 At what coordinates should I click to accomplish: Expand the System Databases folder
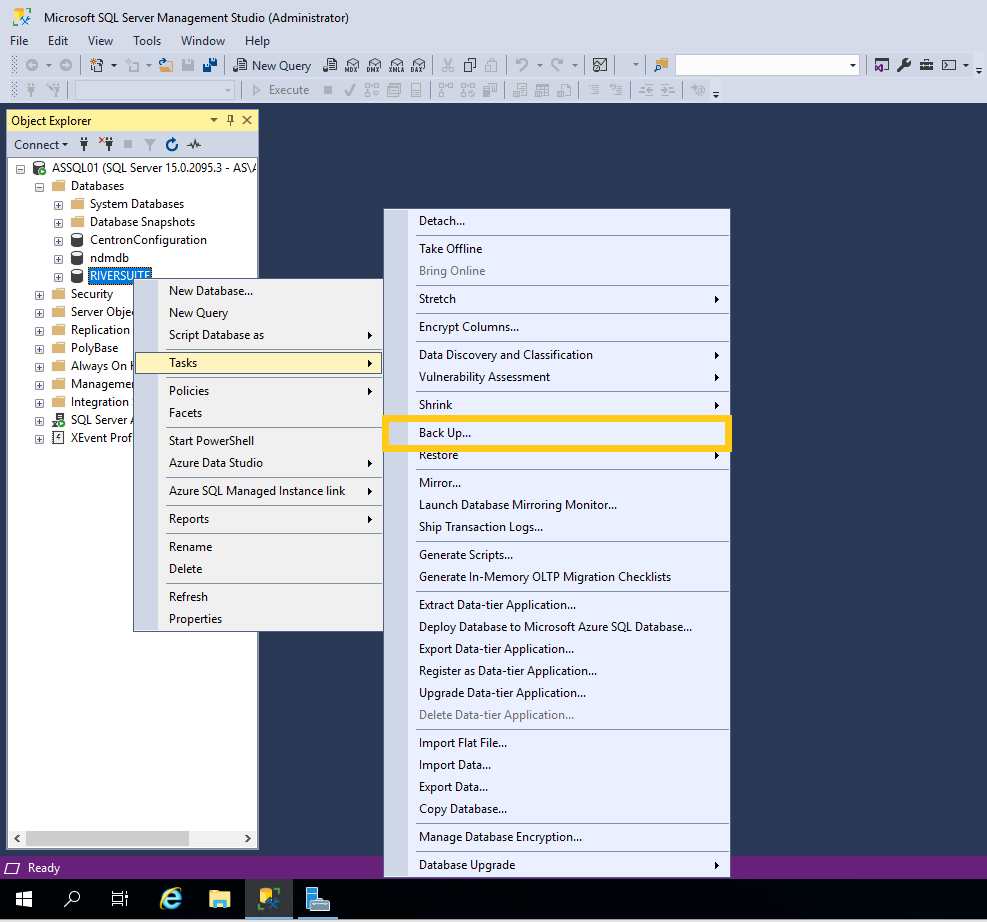click(x=58, y=204)
